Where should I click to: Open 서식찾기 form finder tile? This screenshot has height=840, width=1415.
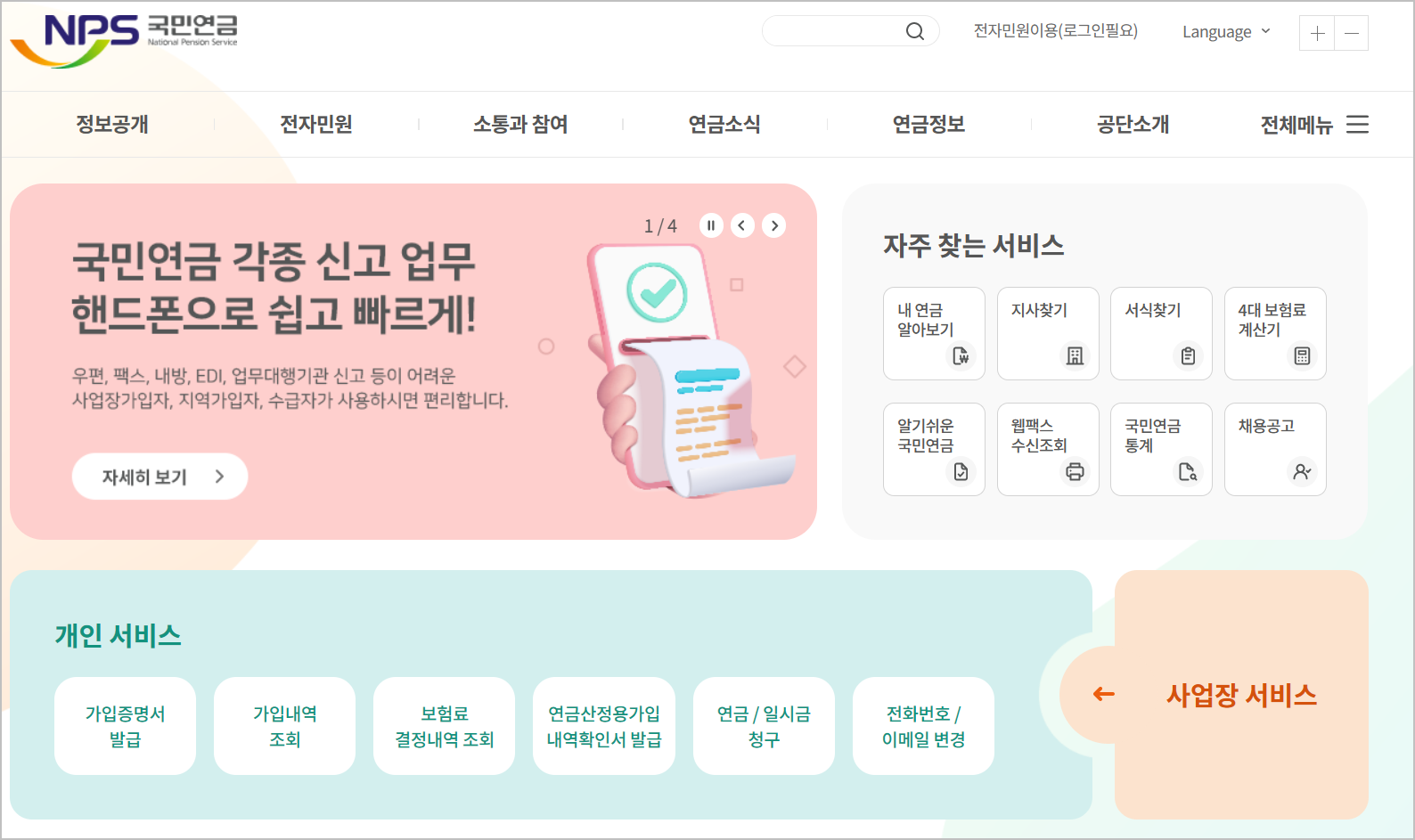1161,333
